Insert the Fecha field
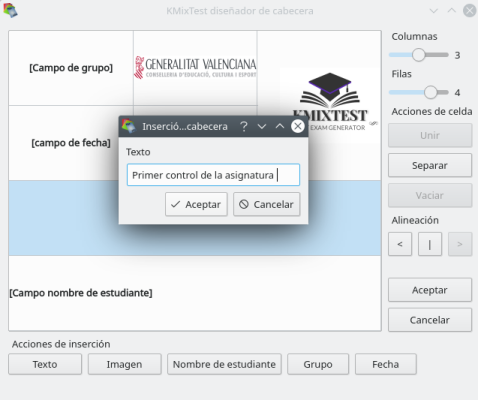 coord(386,364)
